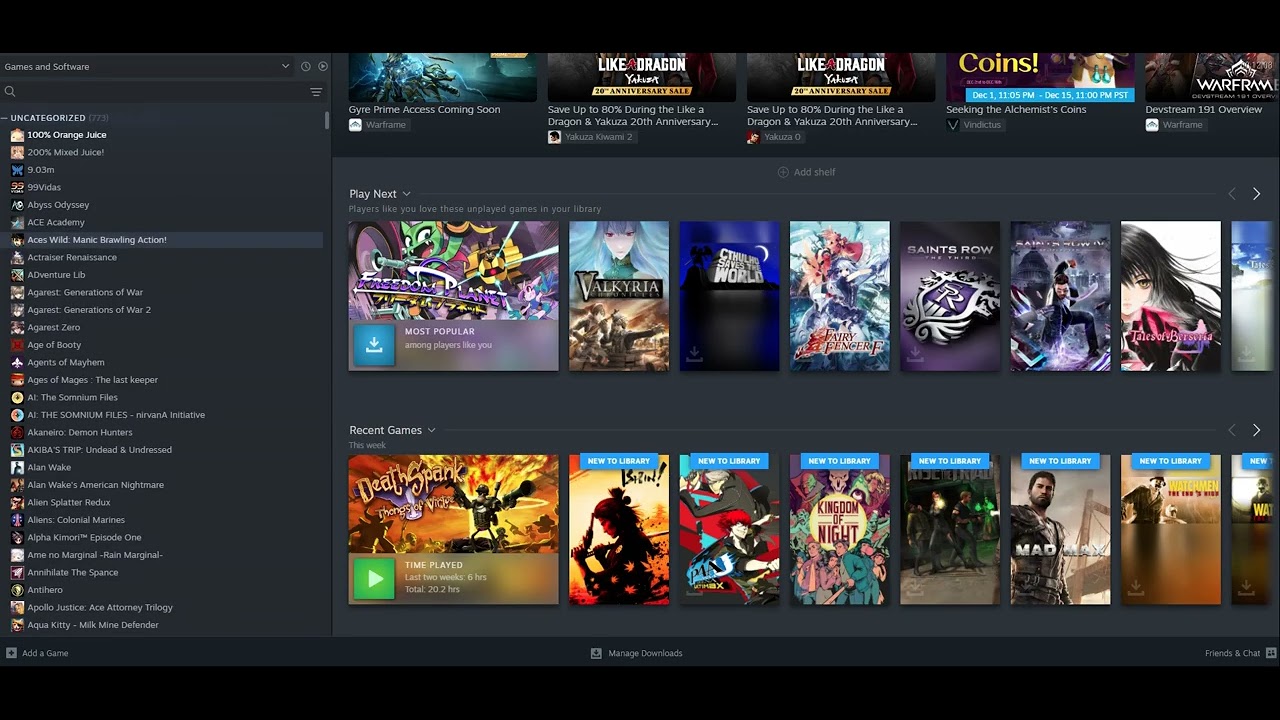Show next games in Play Next shelf

tap(1257, 194)
